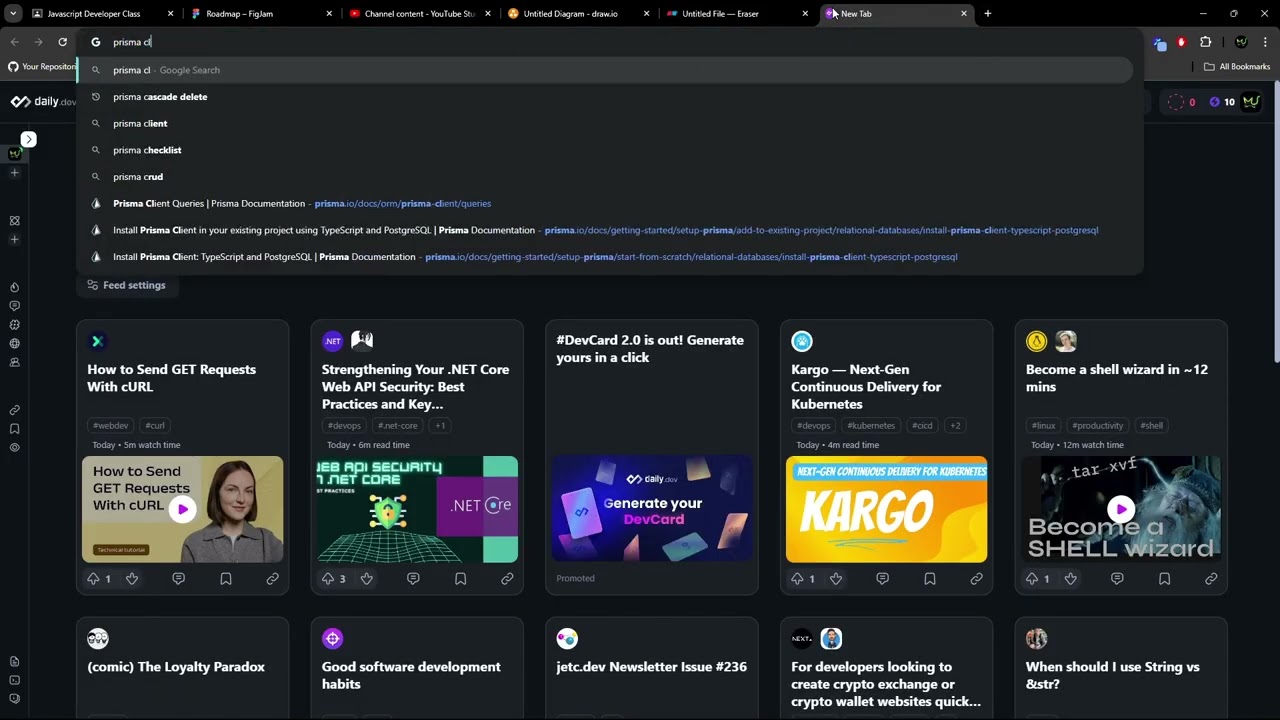The image size is (1280, 720).
Task: Copy link of the Kargo post
Action: point(976,579)
